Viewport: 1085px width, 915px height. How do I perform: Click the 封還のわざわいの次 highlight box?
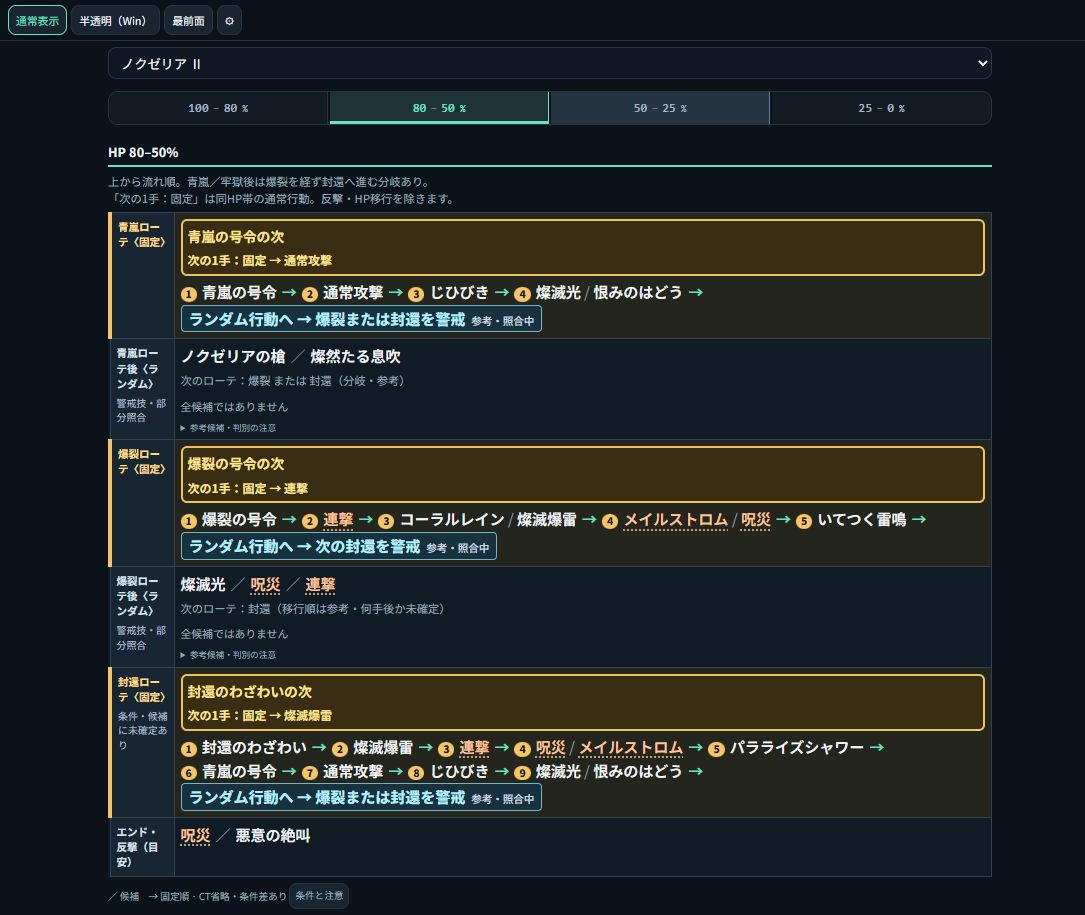583,703
